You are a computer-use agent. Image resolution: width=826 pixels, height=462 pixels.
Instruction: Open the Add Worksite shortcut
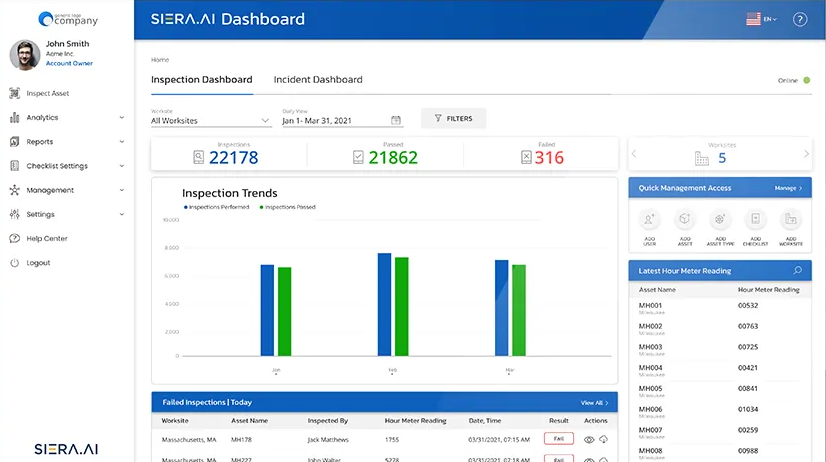(x=790, y=220)
